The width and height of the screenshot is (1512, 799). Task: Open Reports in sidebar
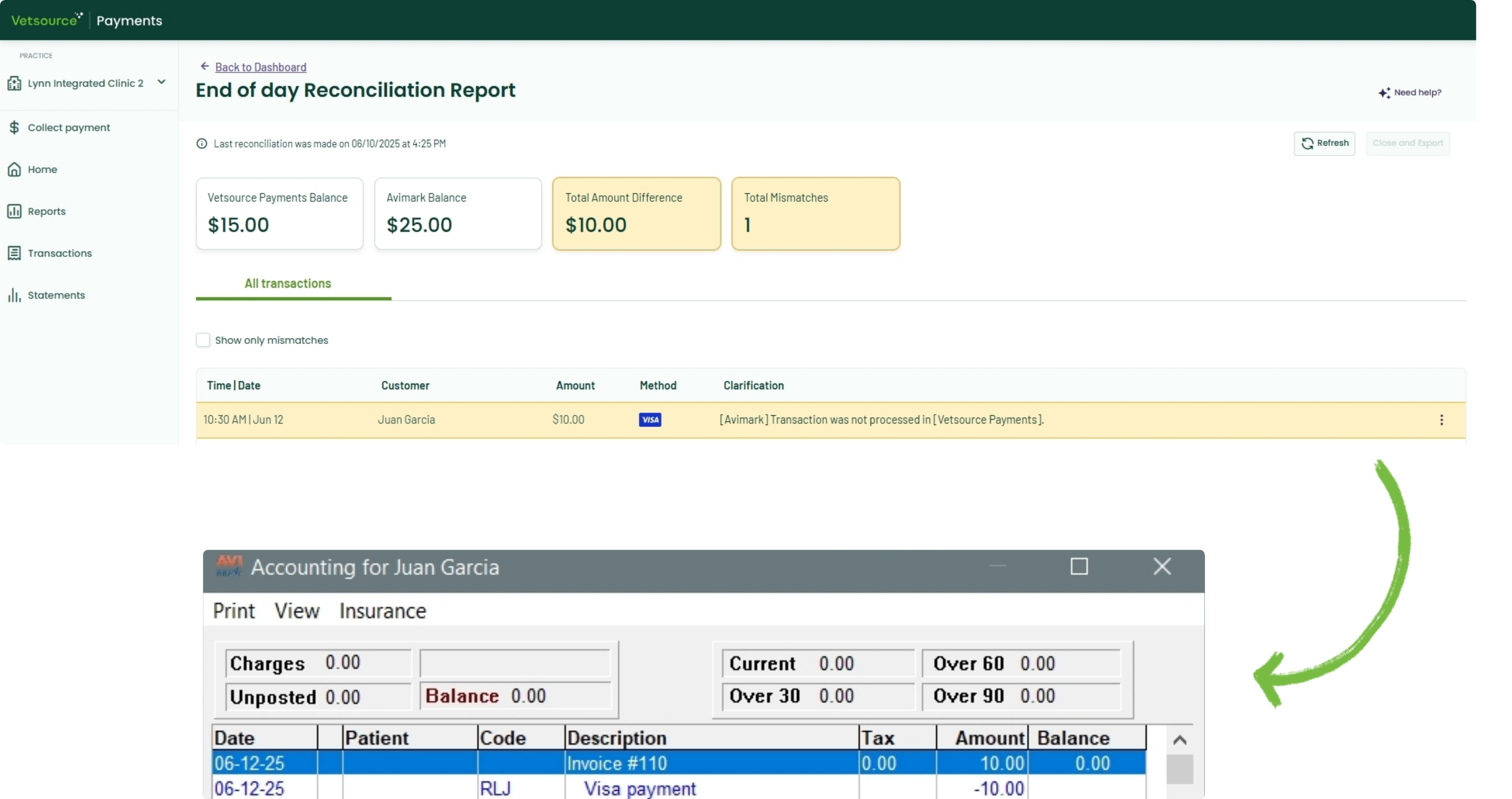[46, 212]
